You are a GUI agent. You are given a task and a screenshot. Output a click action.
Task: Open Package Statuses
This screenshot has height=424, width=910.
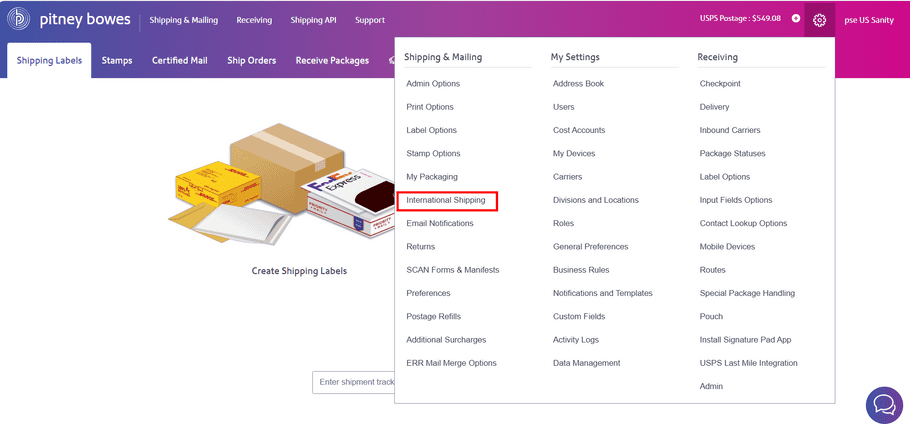(732, 153)
